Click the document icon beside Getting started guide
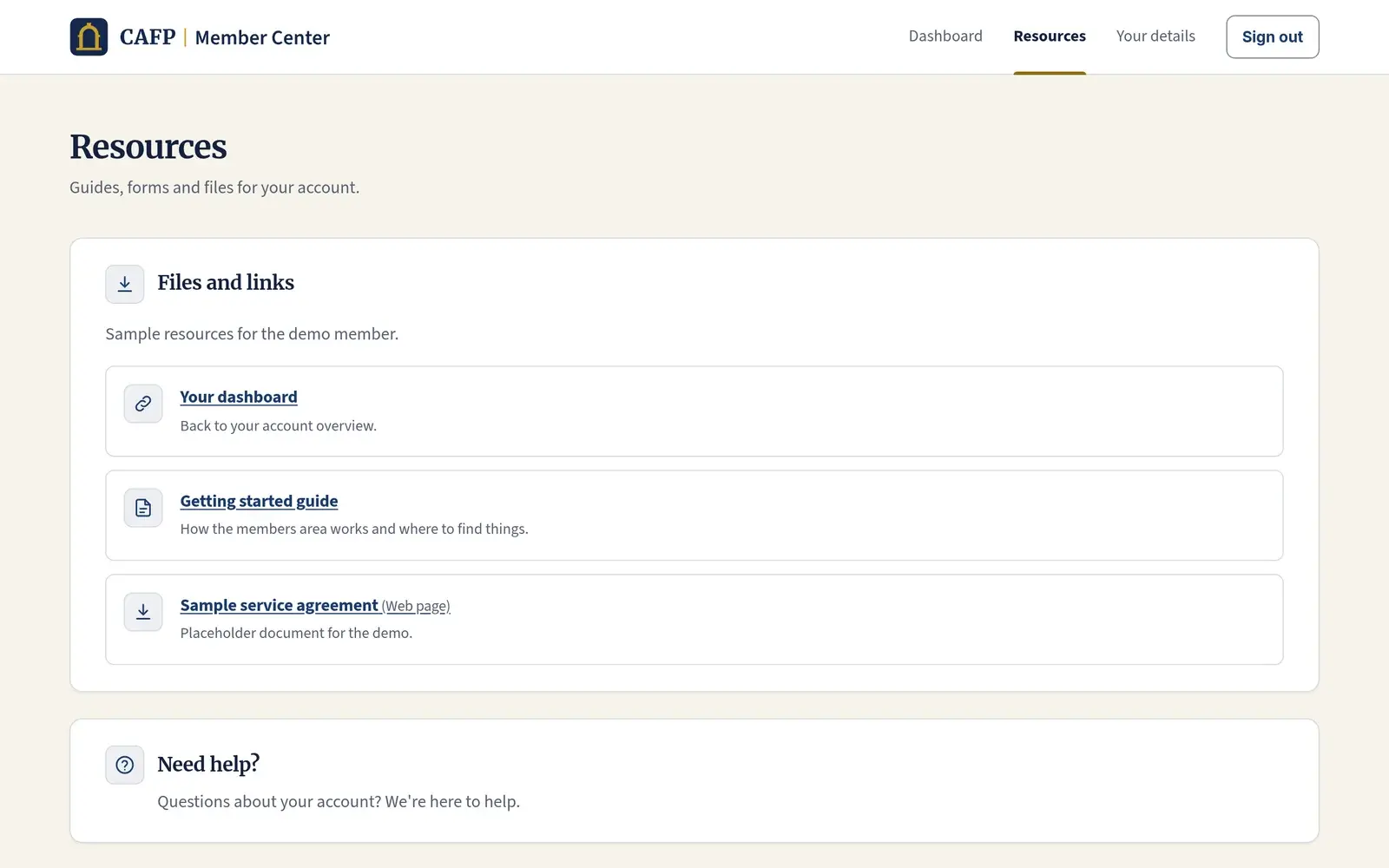 (143, 508)
